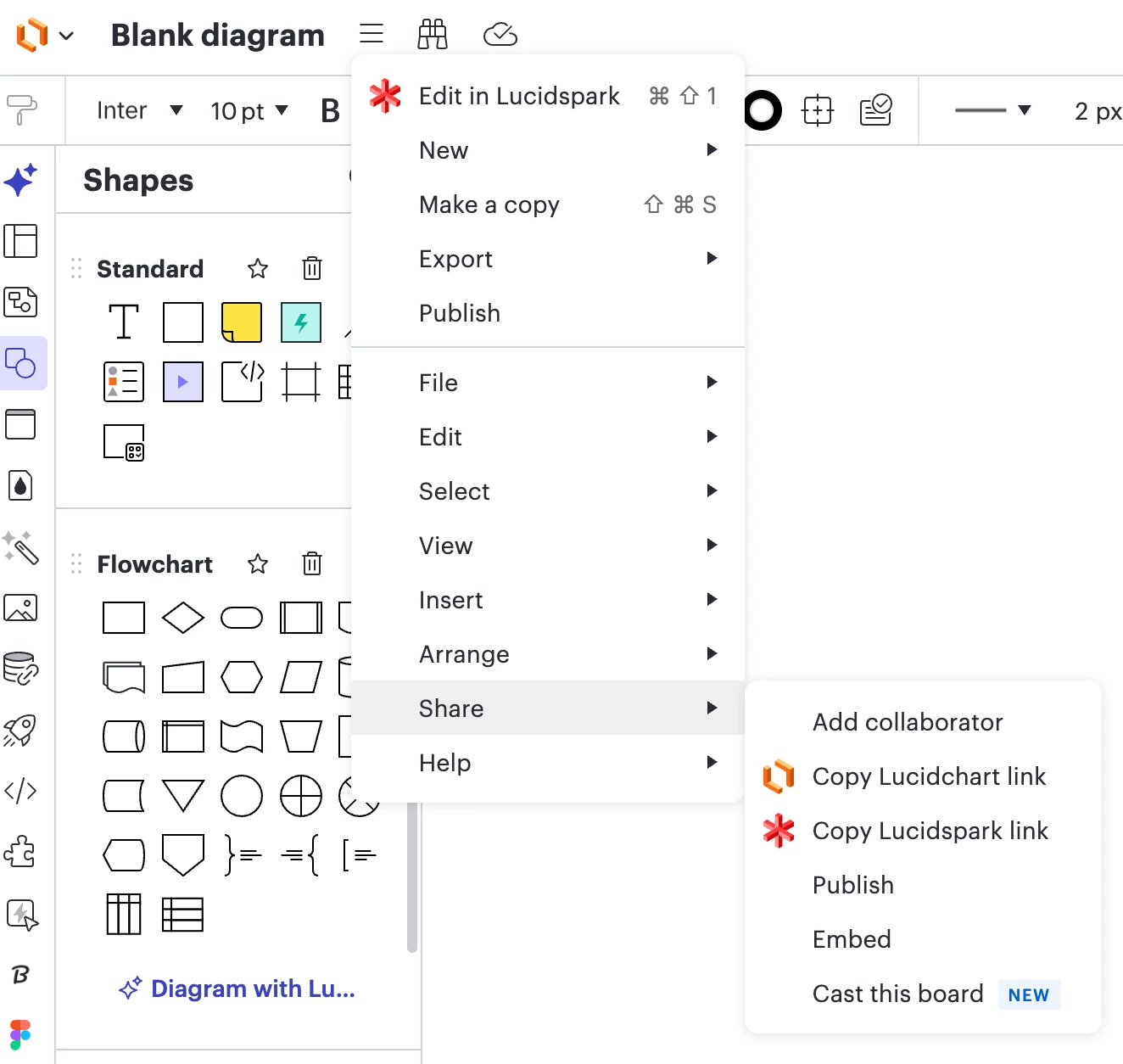Image resolution: width=1123 pixels, height=1064 pixels.
Task: Highlight the Share menu entry
Action: click(x=548, y=708)
